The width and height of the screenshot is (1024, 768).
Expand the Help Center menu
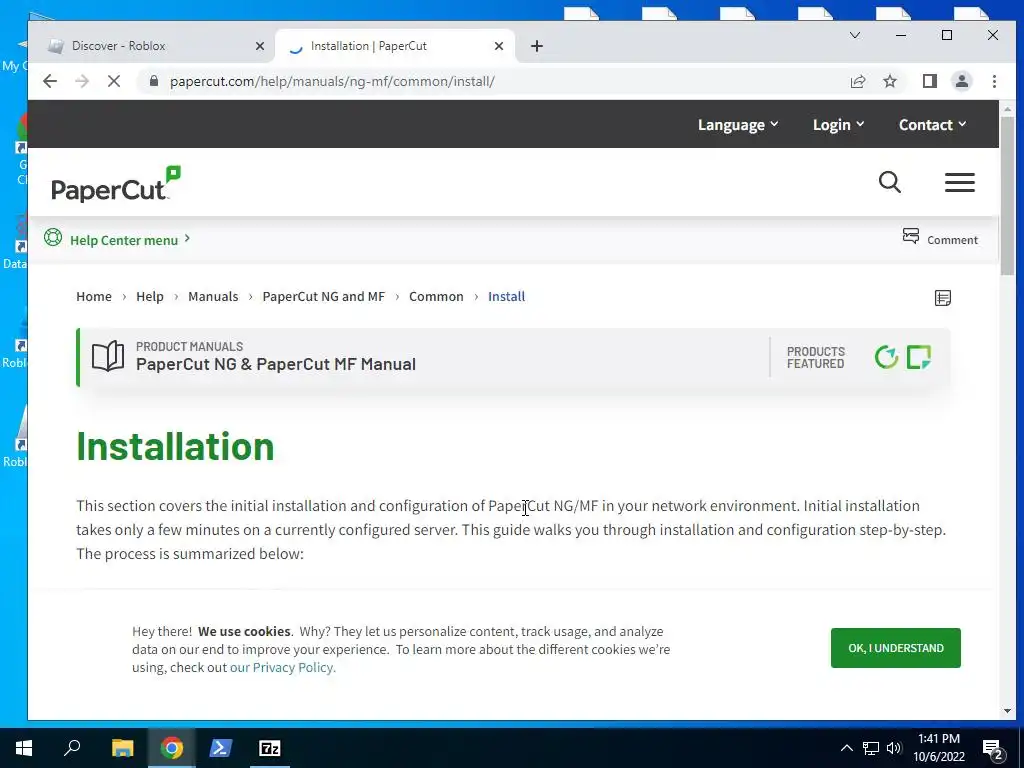coord(130,240)
